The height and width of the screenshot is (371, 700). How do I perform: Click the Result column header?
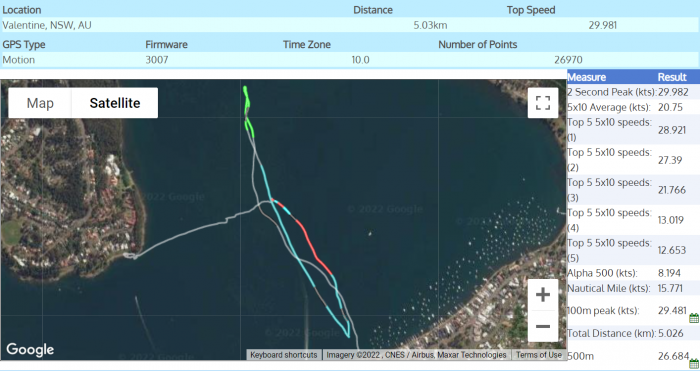click(x=672, y=77)
